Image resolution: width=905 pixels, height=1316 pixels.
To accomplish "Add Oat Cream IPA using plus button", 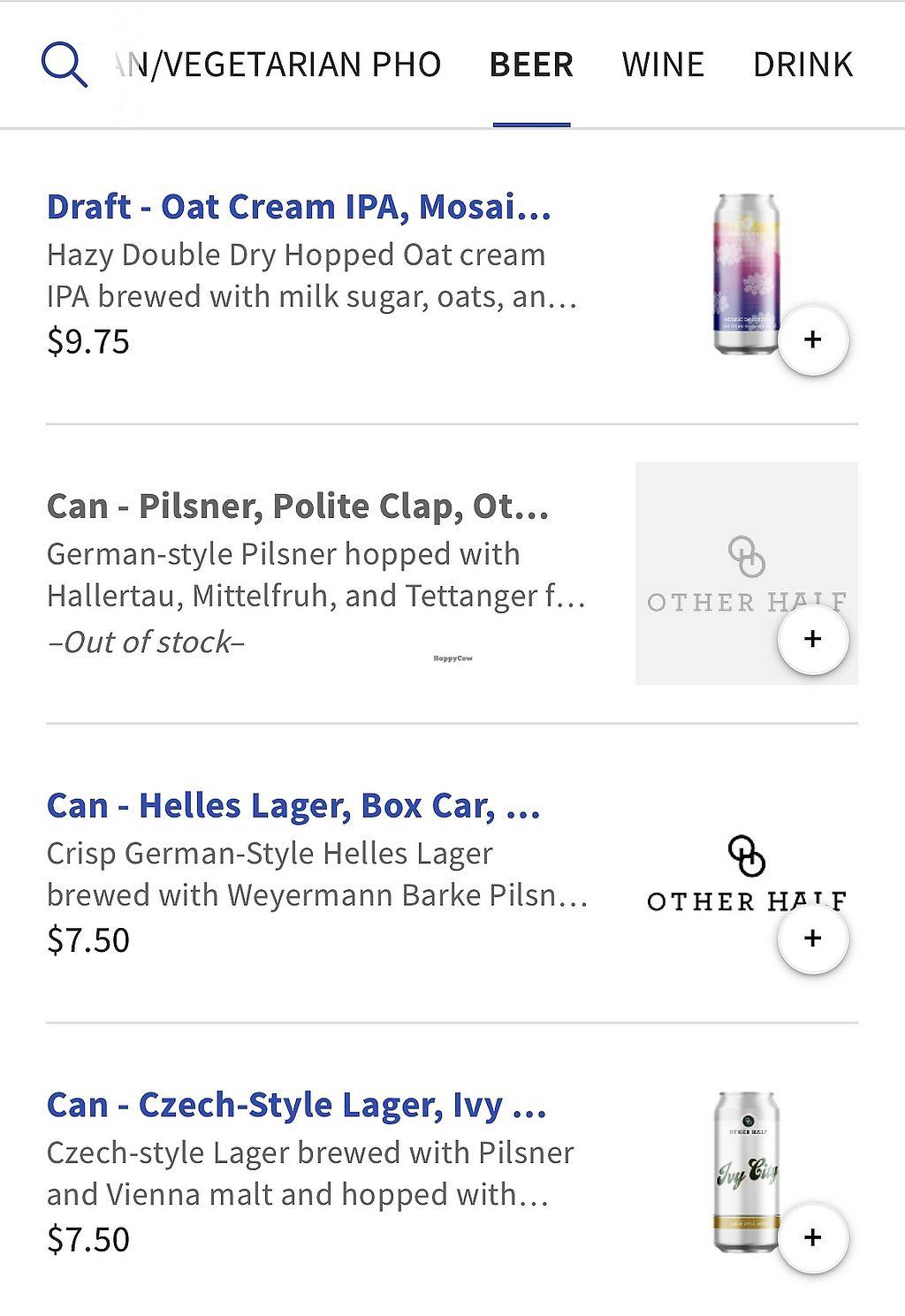I will tap(813, 340).
